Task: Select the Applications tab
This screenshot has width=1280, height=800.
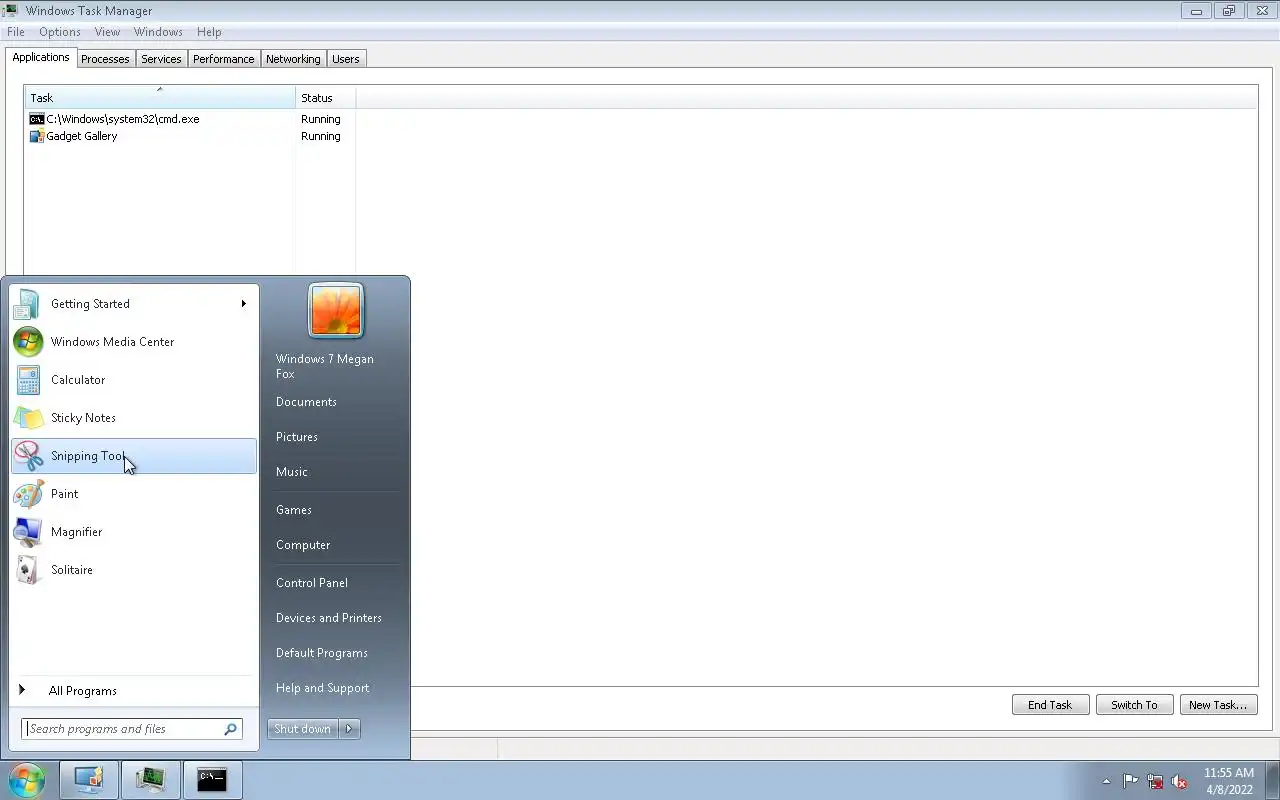Action: 41,57
